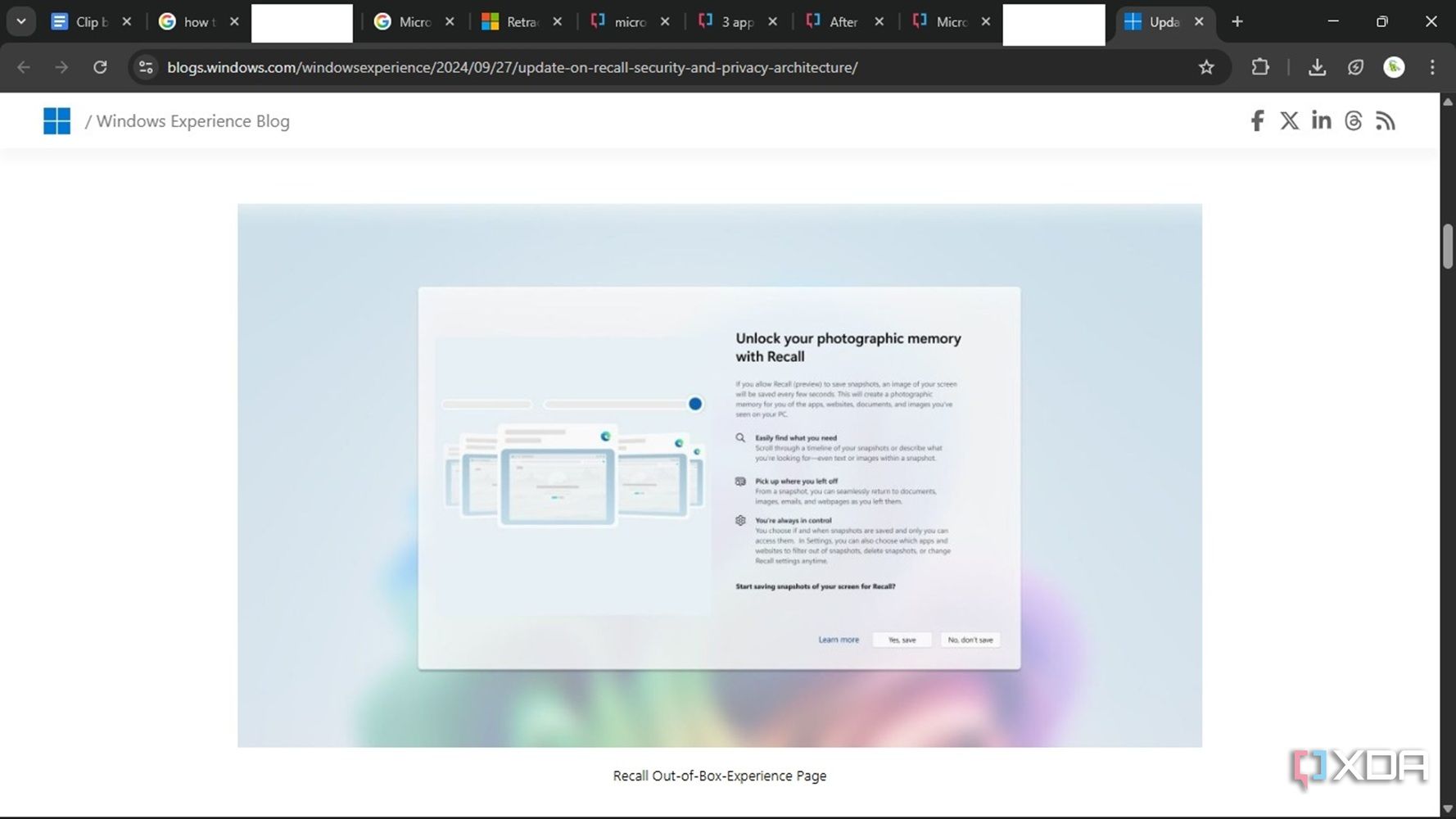This screenshot has height=819, width=1456.
Task: Switch to the 'Retra' Microsoft tab
Action: point(511,22)
